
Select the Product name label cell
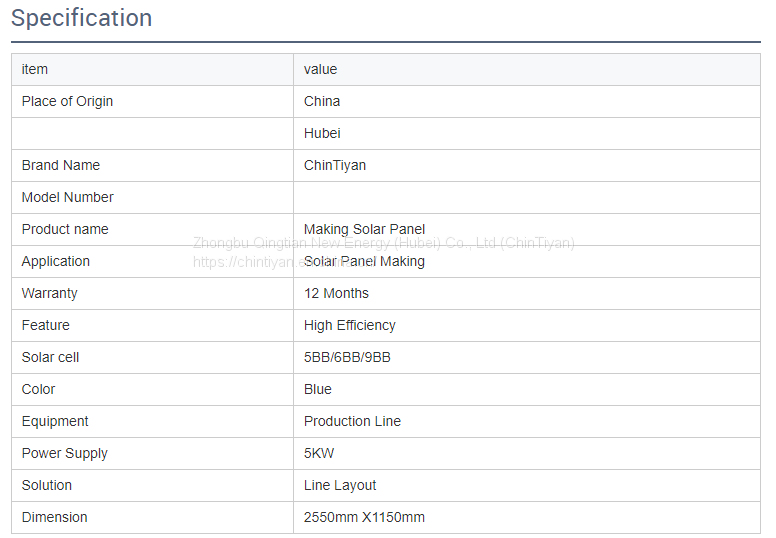65,229
